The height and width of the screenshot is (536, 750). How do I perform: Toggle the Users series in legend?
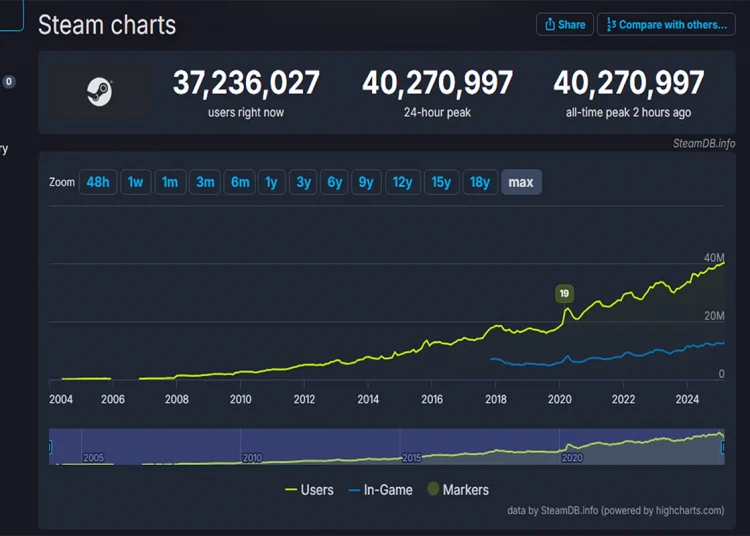(309, 490)
